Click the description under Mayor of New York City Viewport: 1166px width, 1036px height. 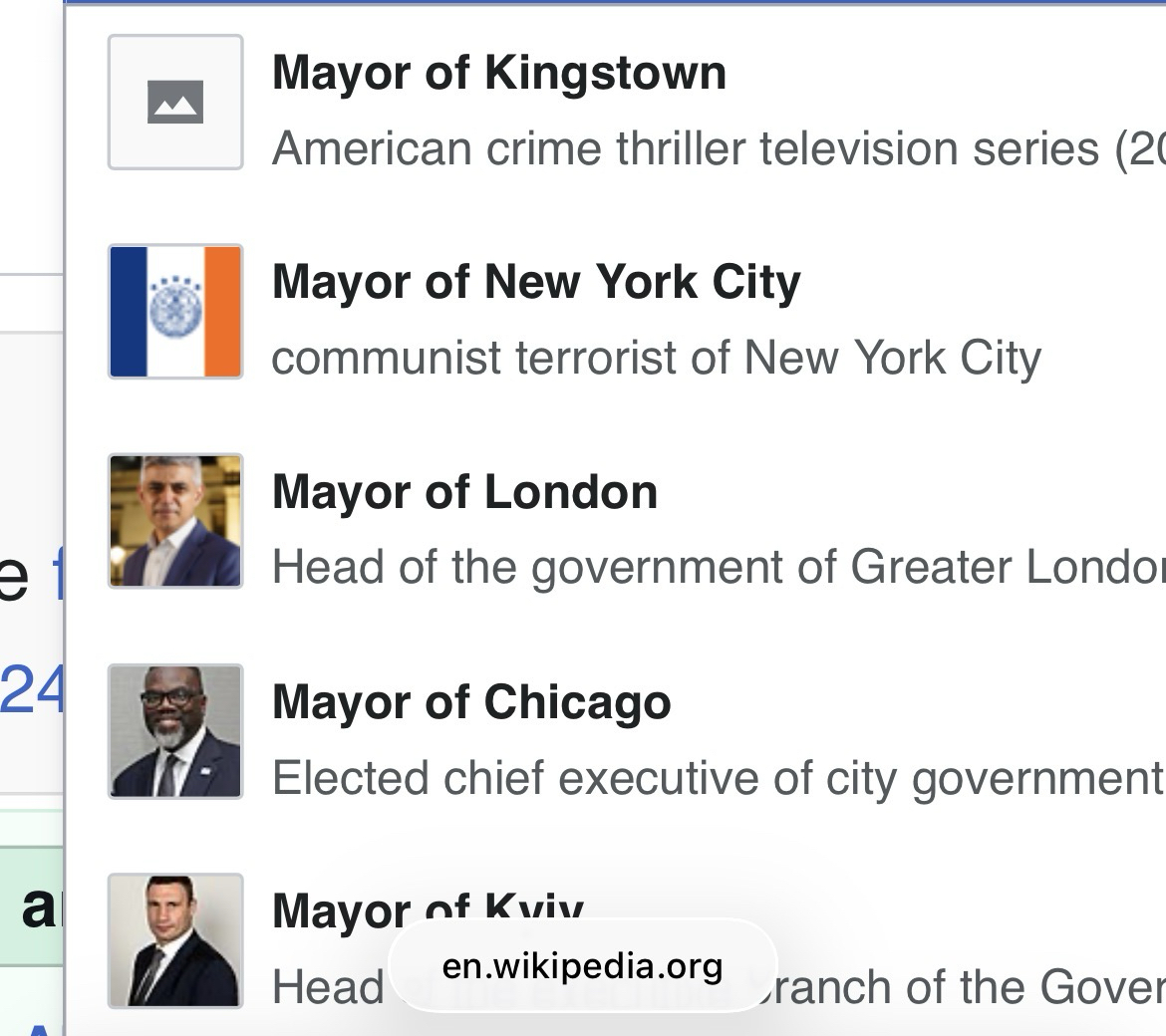click(x=656, y=358)
